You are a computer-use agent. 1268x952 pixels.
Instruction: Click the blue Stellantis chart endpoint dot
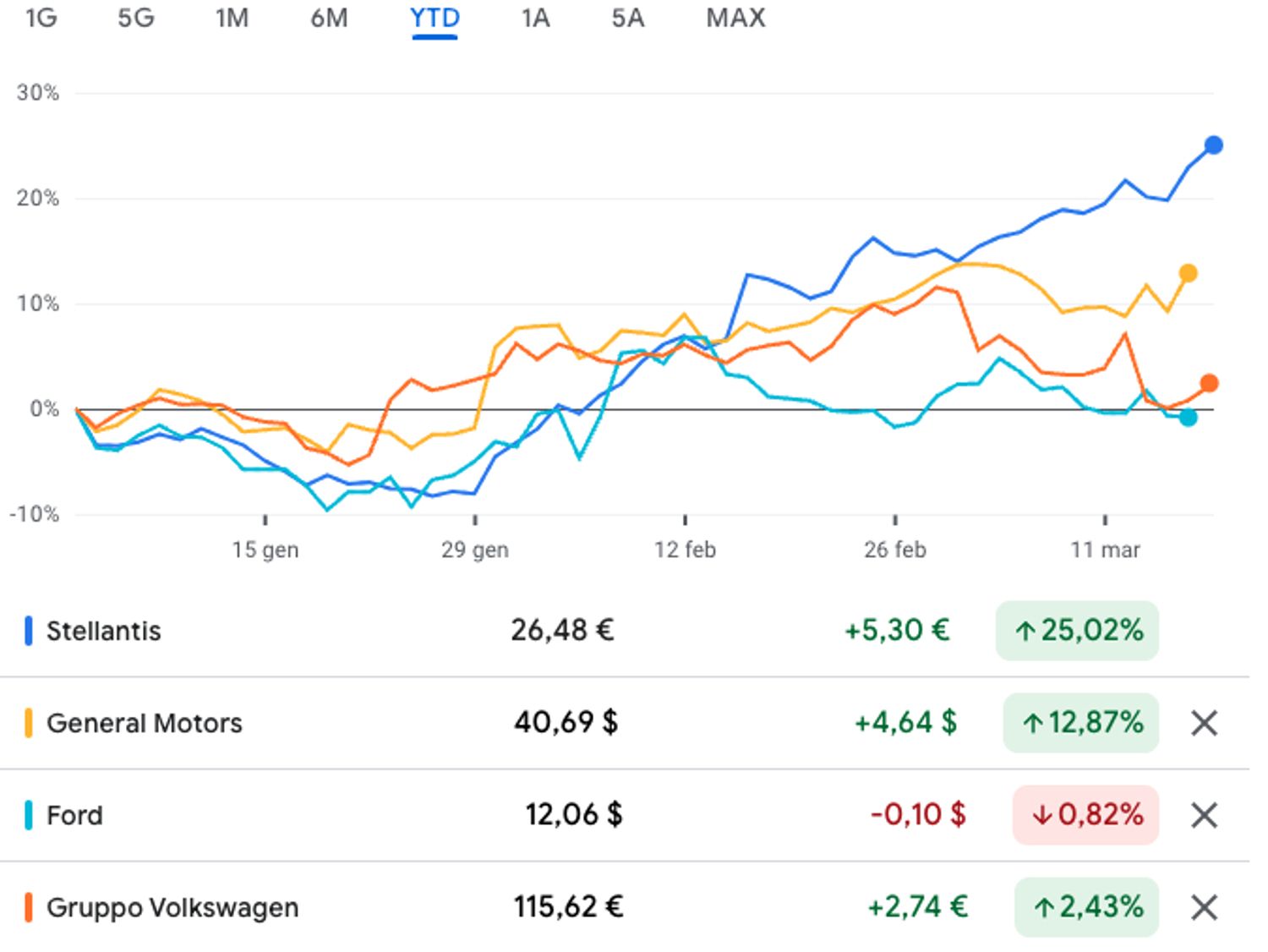coord(1213,145)
